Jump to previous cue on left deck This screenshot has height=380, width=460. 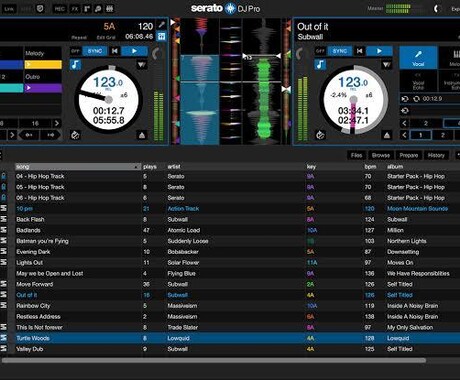(115, 51)
